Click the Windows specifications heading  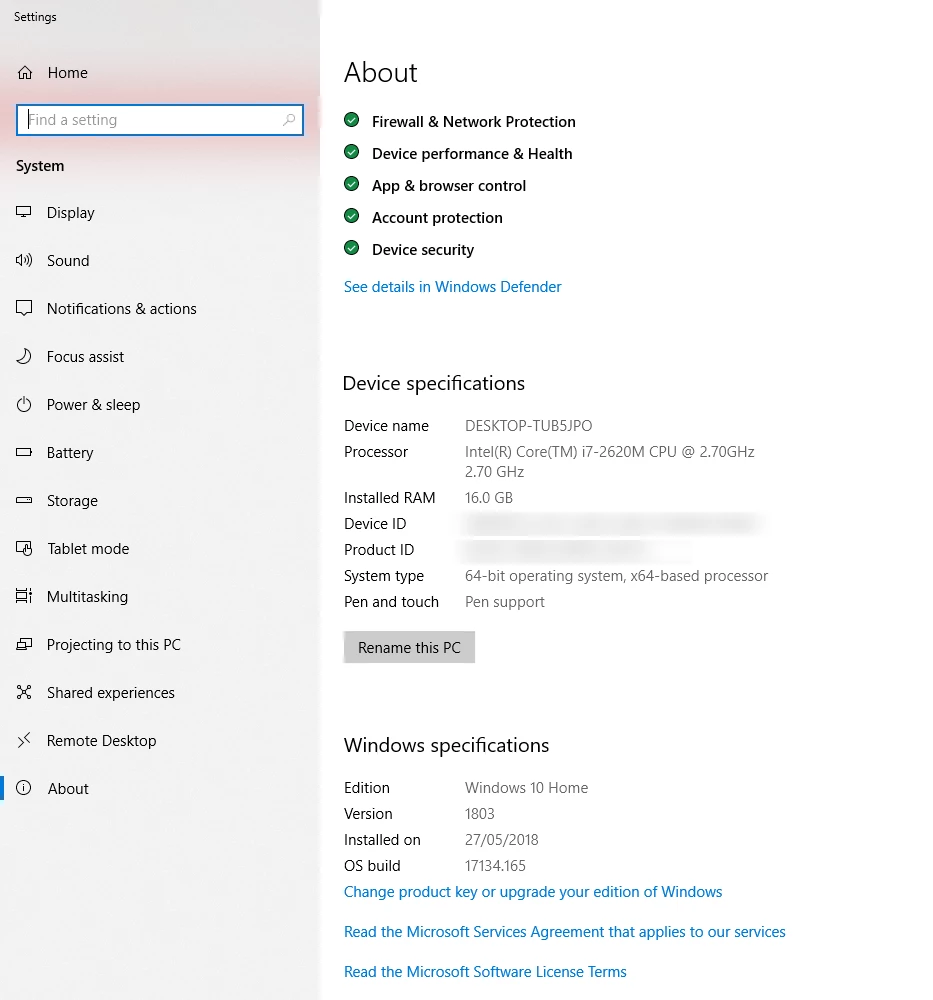[x=446, y=746]
